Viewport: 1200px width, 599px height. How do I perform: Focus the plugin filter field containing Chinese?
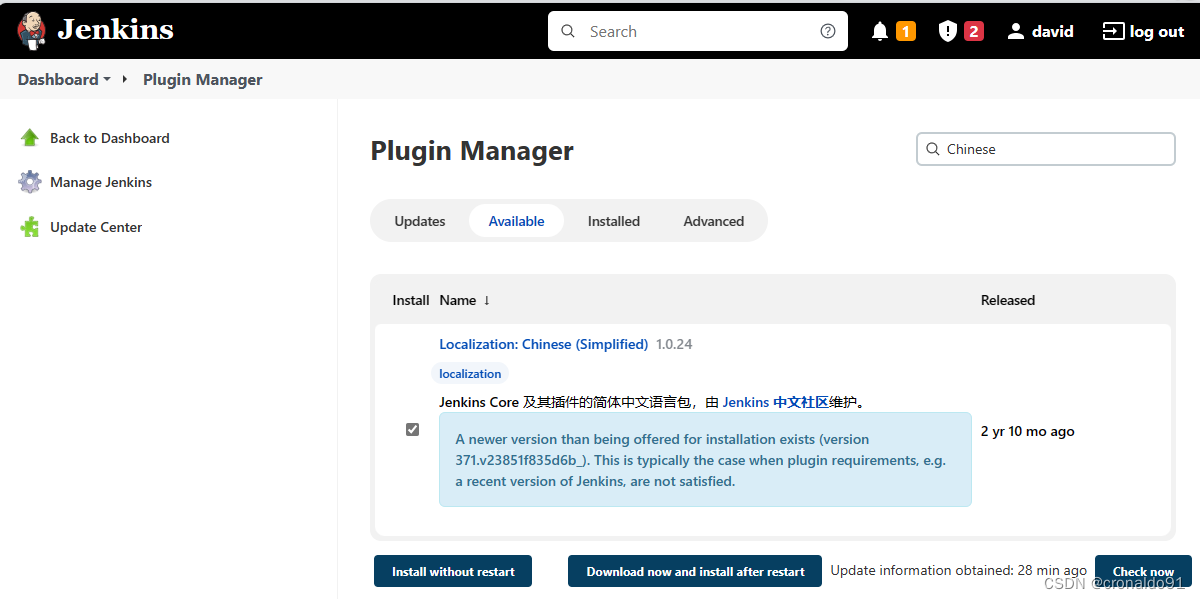[1046, 149]
